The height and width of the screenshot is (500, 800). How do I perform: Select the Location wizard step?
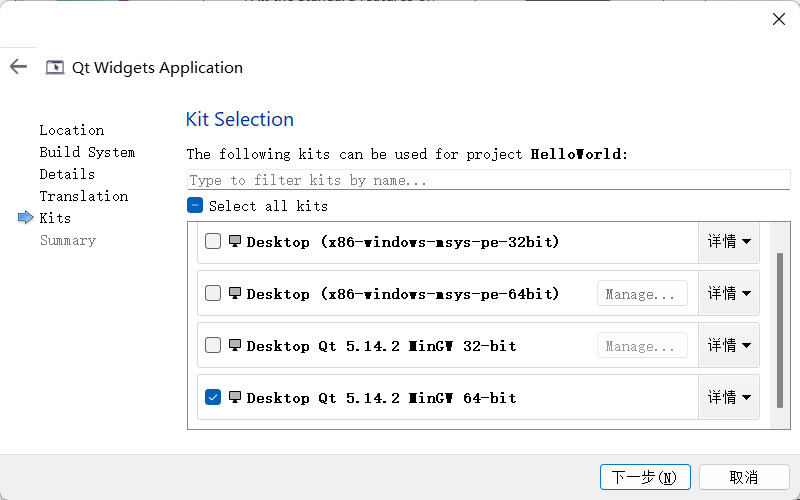(x=71, y=130)
